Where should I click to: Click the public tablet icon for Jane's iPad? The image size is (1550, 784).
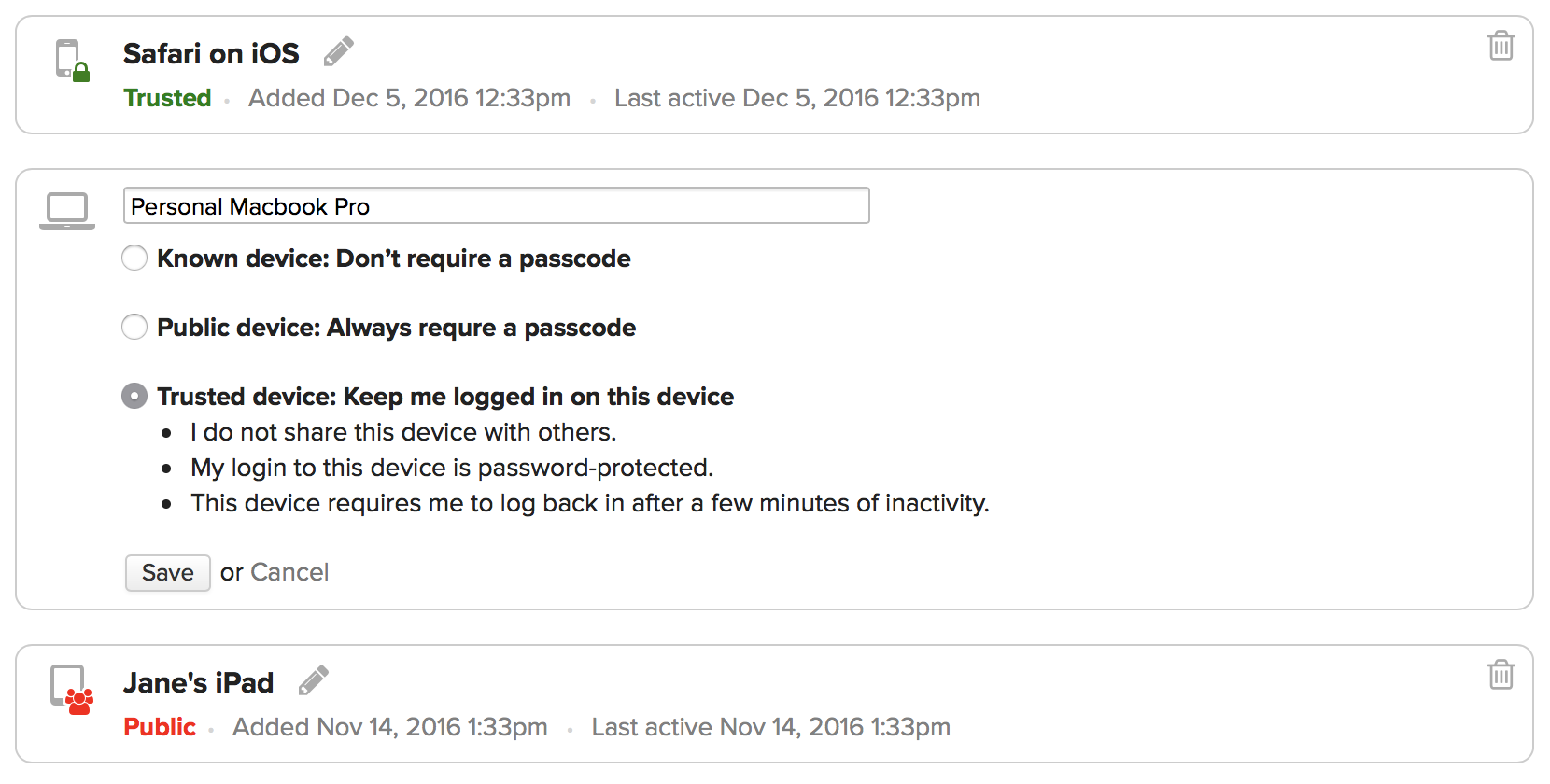point(72,690)
